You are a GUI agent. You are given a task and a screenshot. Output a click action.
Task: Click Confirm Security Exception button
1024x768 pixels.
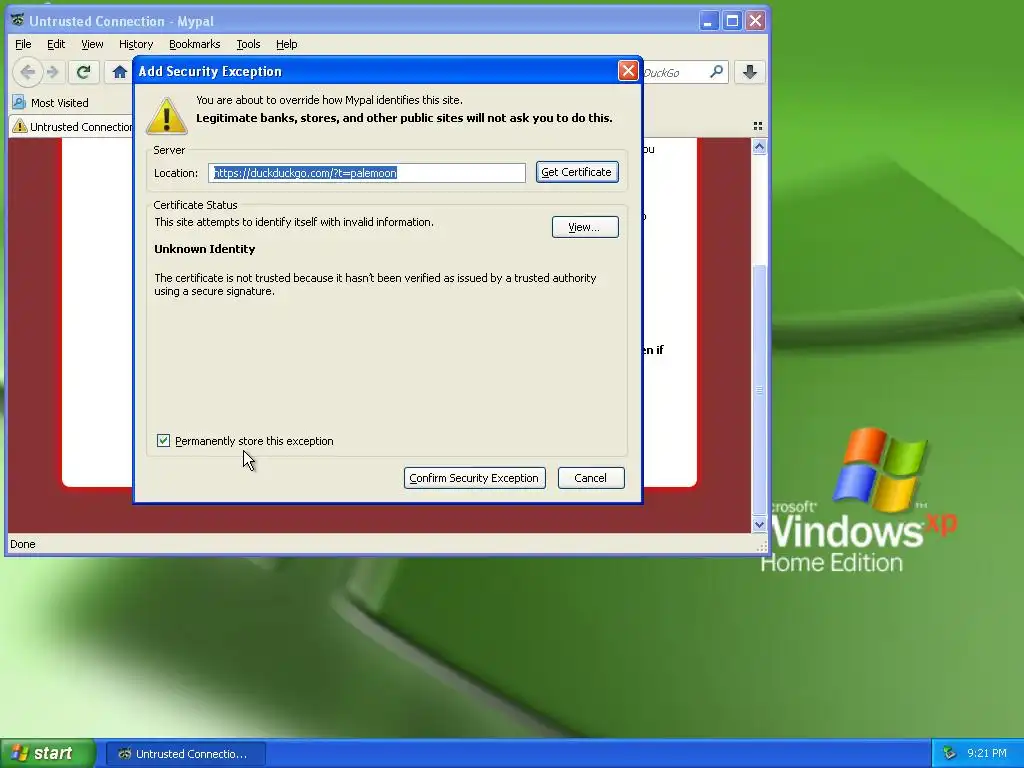[x=475, y=478]
